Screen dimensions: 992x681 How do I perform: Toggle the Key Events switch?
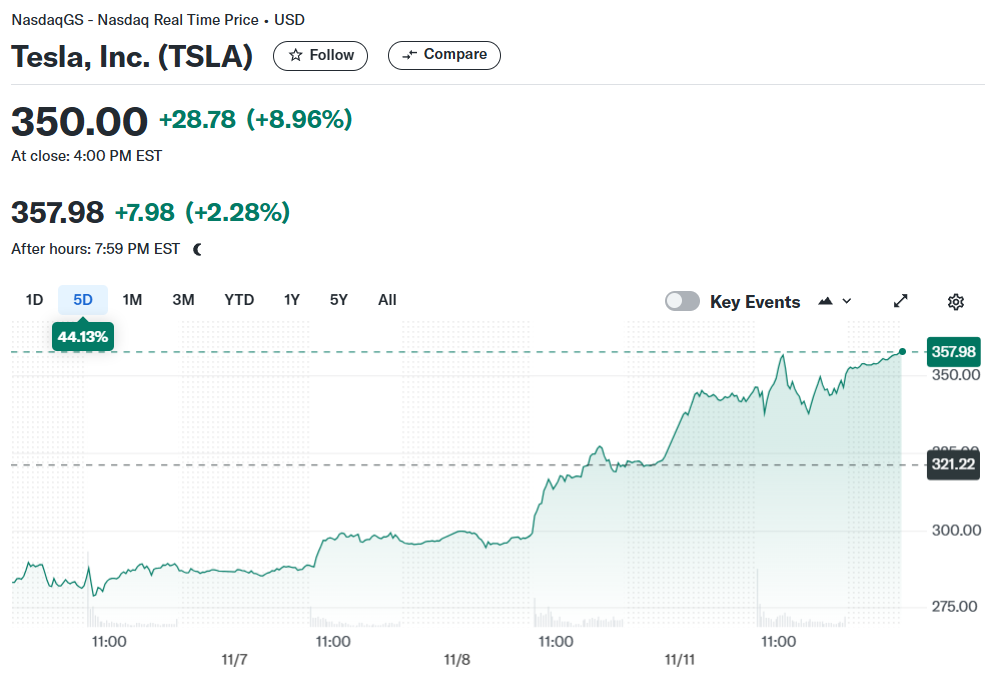(682, 301)
